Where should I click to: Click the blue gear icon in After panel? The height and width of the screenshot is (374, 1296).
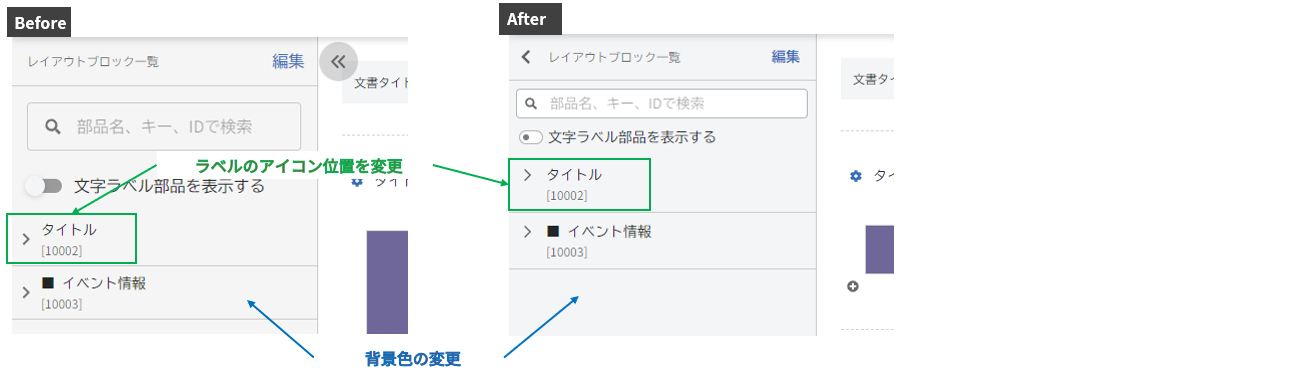pyautogui.click(x=855, y=176)
